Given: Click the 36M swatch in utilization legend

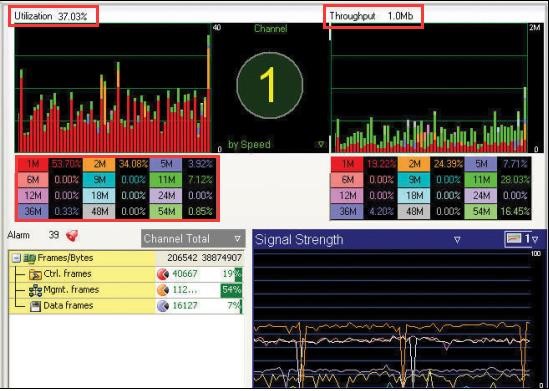Looking at the screenshot, I should (32, 211).
